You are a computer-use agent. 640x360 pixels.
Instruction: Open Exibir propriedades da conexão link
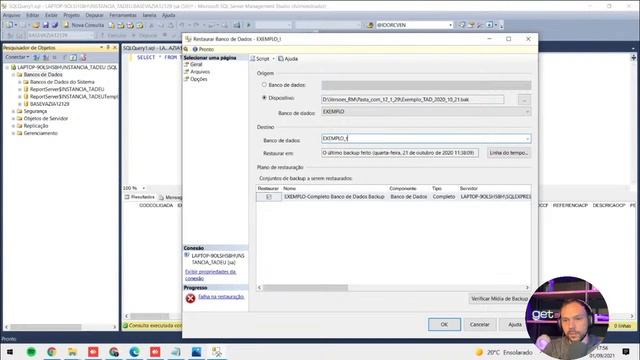[x=210, y=275]
